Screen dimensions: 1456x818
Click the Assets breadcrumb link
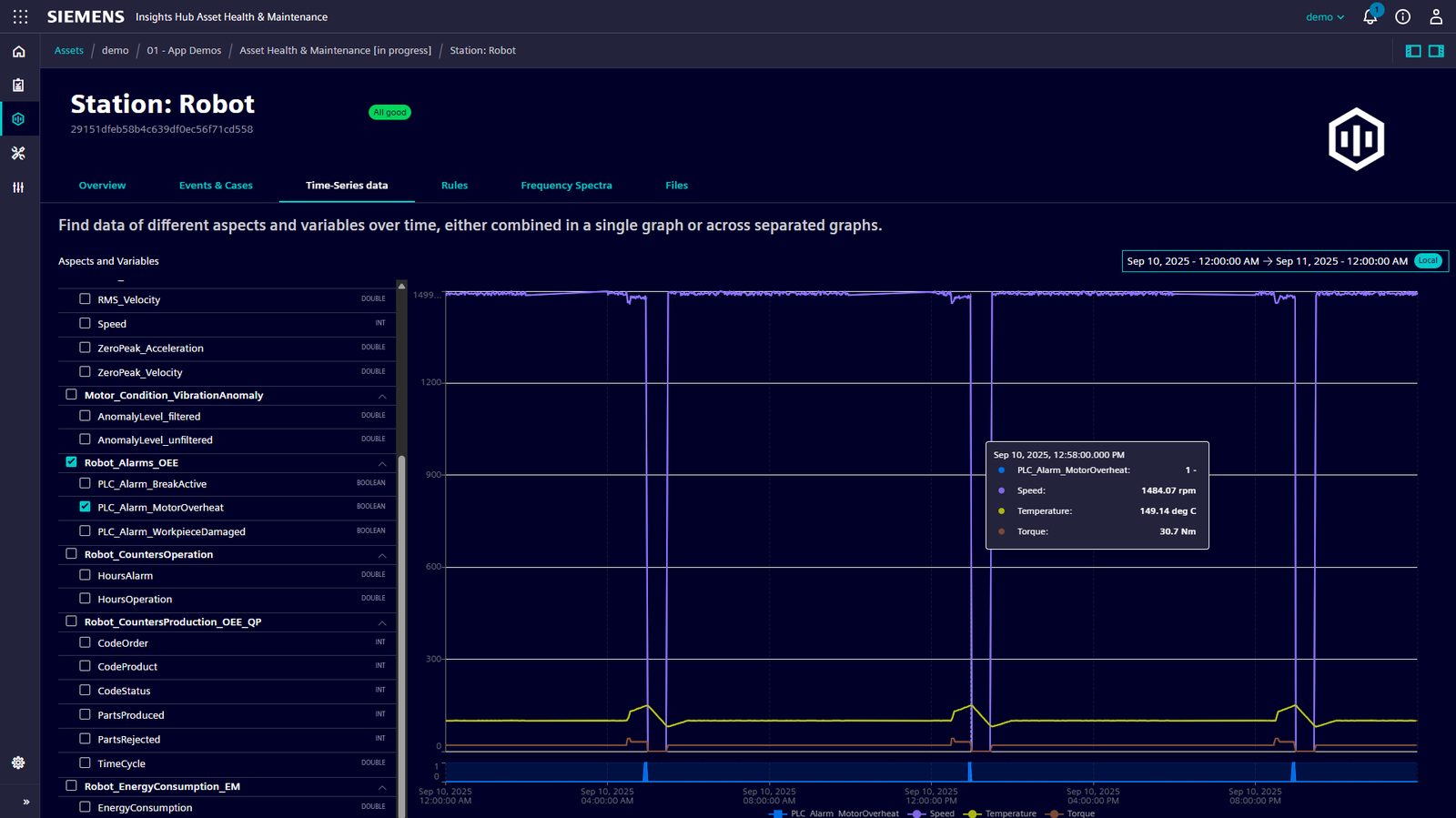point(69,51)
